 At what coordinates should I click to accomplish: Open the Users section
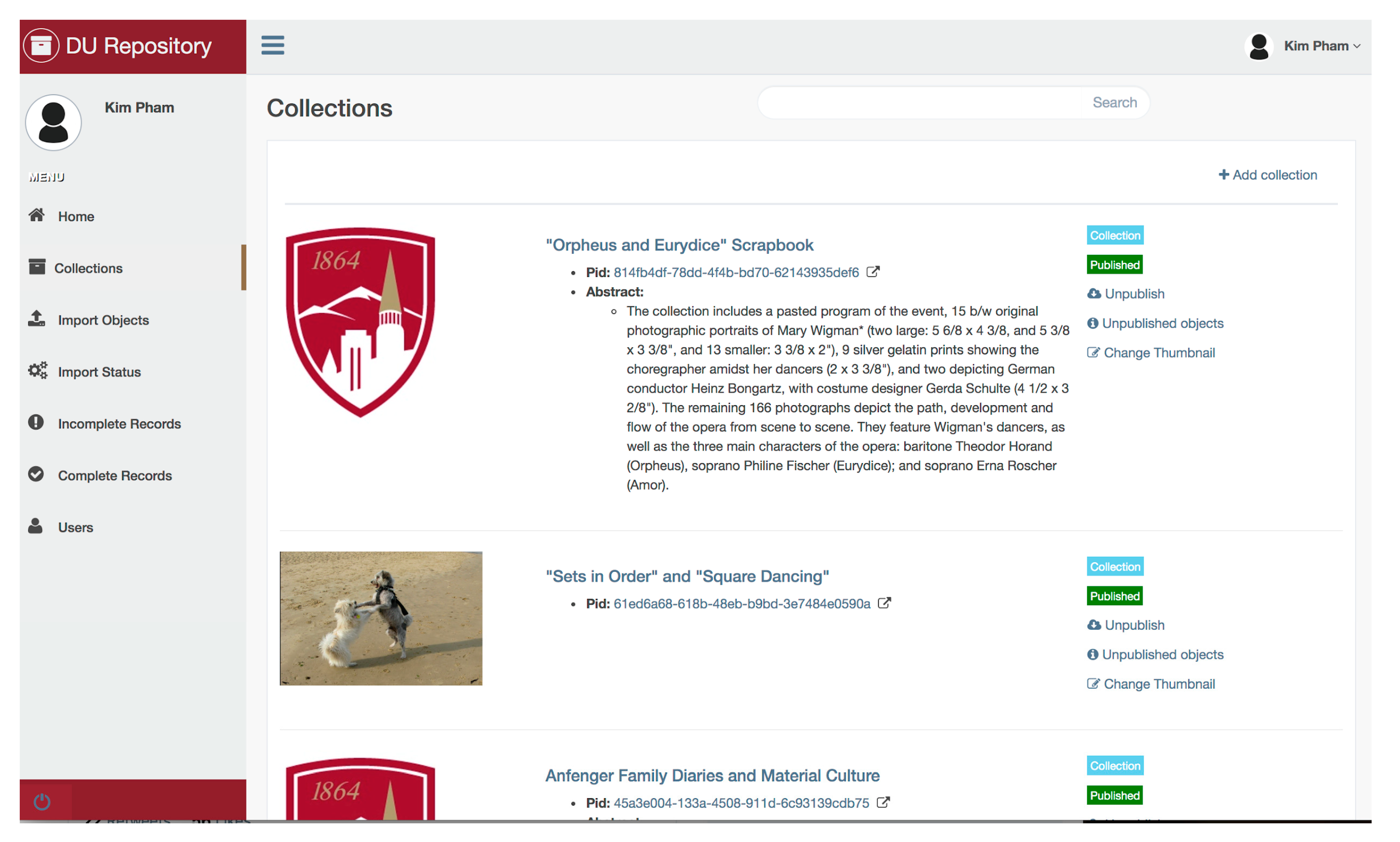pos(75,527)
